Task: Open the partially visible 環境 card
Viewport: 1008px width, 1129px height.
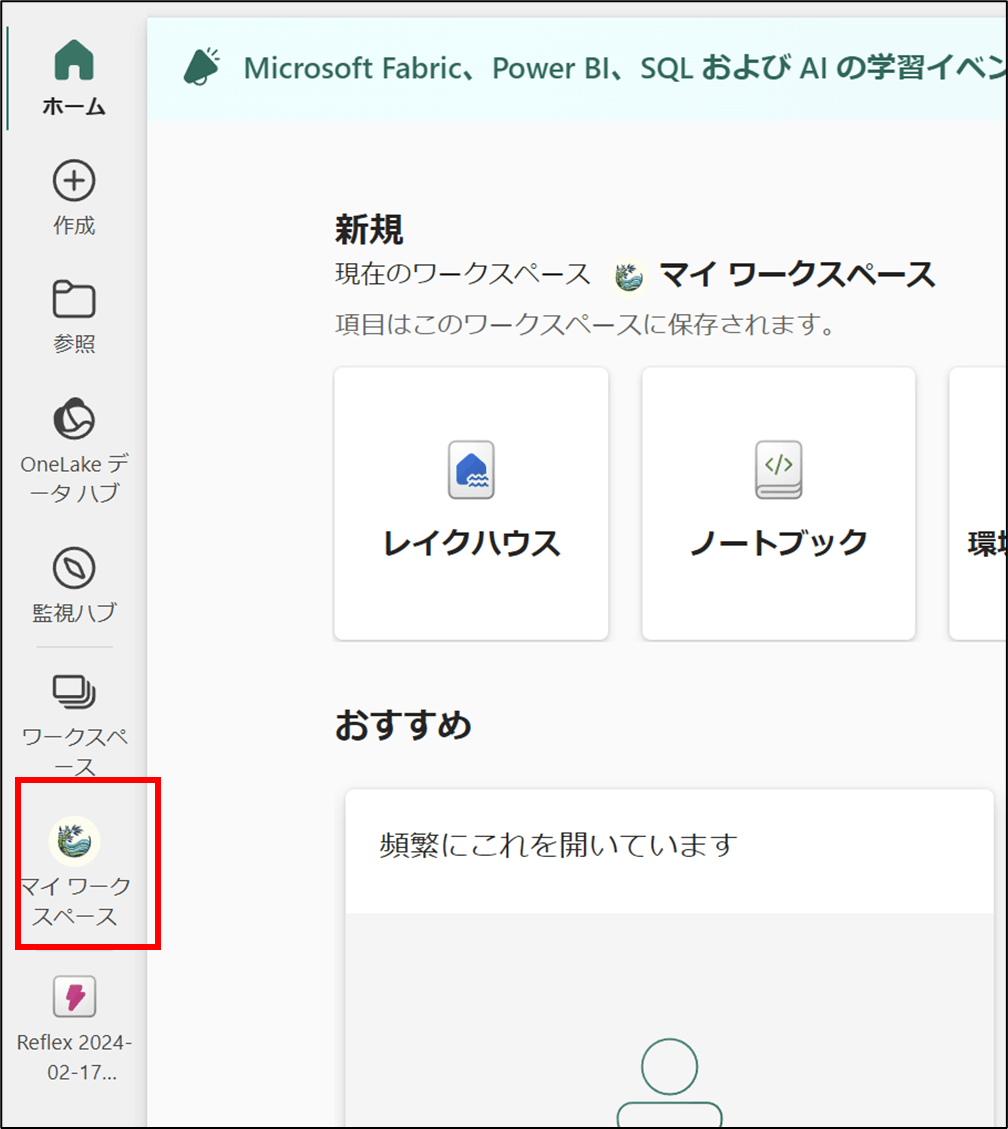Action: 978,503
